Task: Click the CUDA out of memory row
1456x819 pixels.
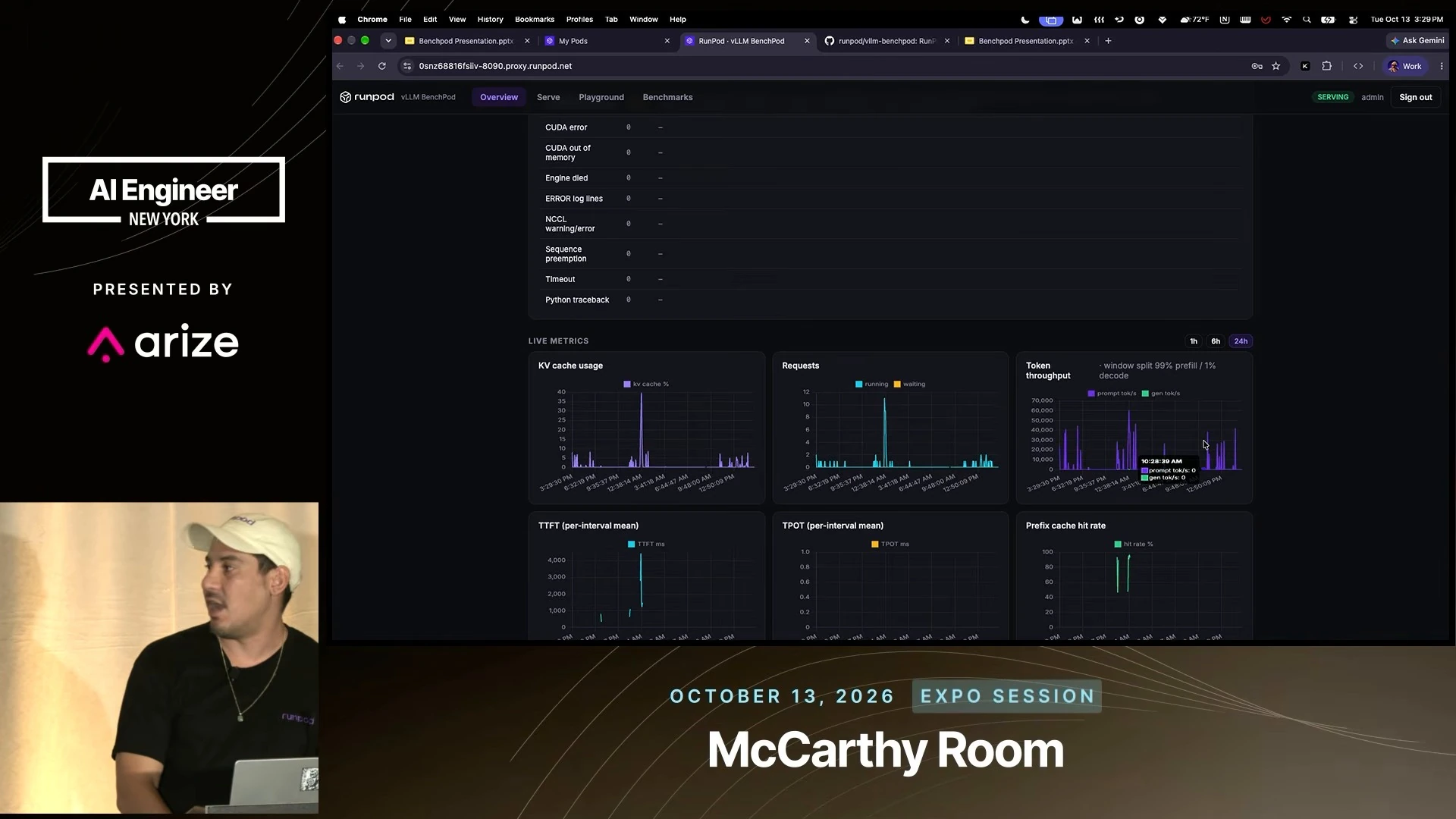Action: [890, 152]
